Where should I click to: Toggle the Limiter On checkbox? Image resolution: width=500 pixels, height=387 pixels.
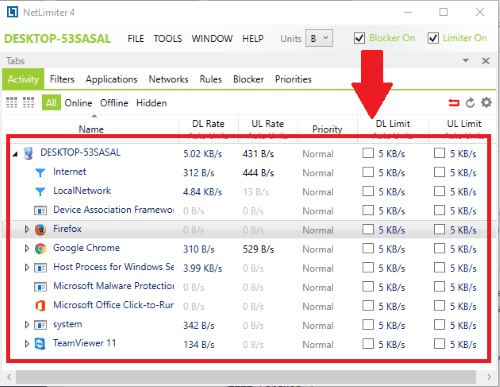[x=433, y=38]
